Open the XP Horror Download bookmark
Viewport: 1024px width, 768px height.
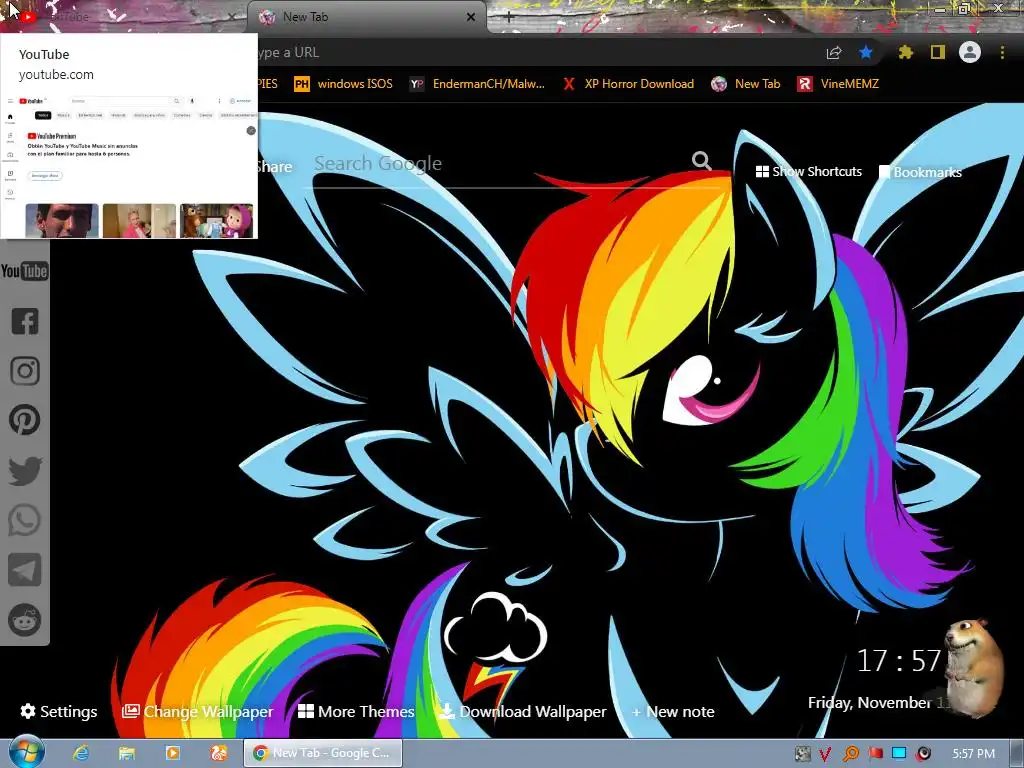[628, 84]
